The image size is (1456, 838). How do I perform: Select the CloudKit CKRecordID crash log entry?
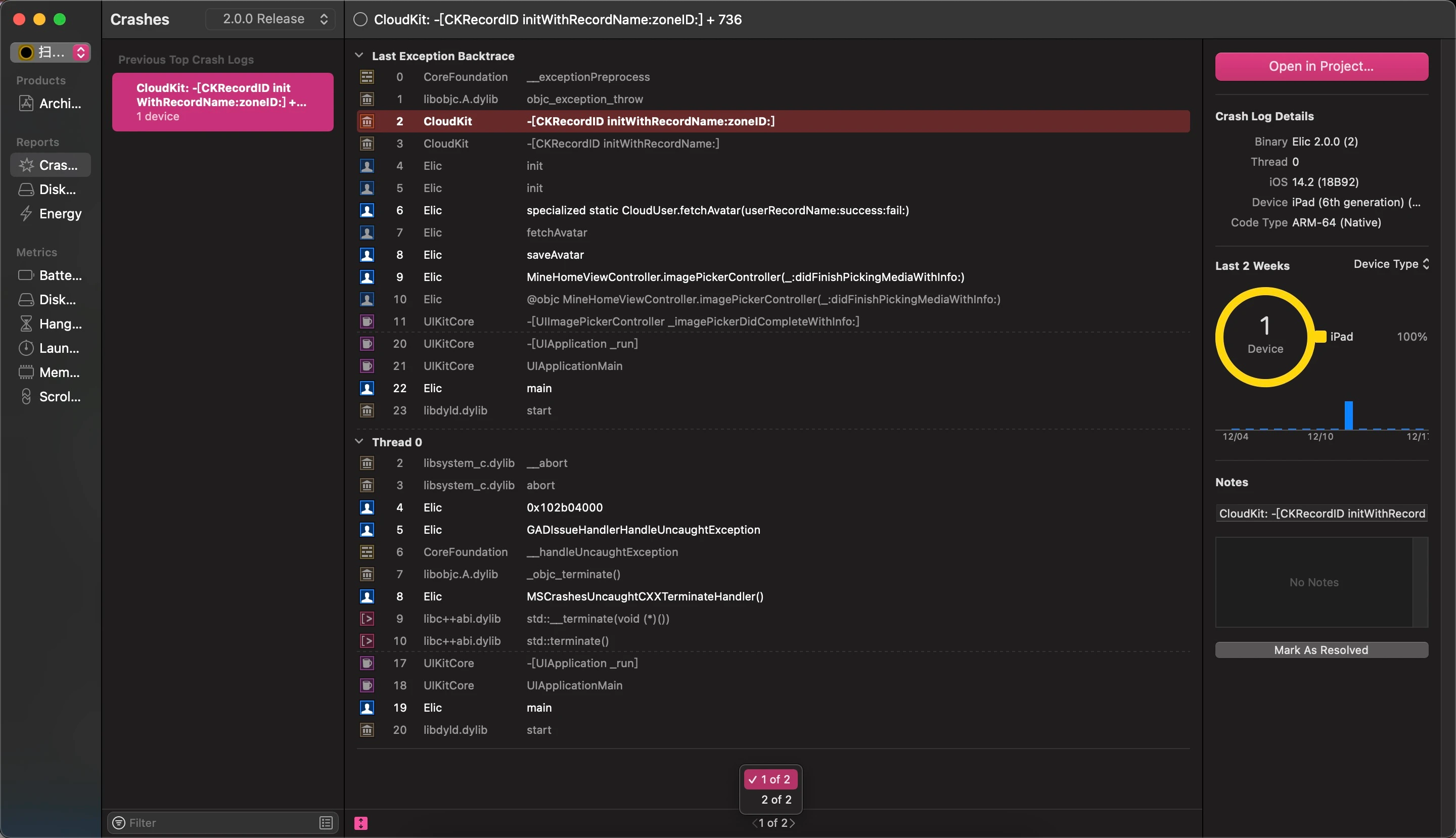223,102
